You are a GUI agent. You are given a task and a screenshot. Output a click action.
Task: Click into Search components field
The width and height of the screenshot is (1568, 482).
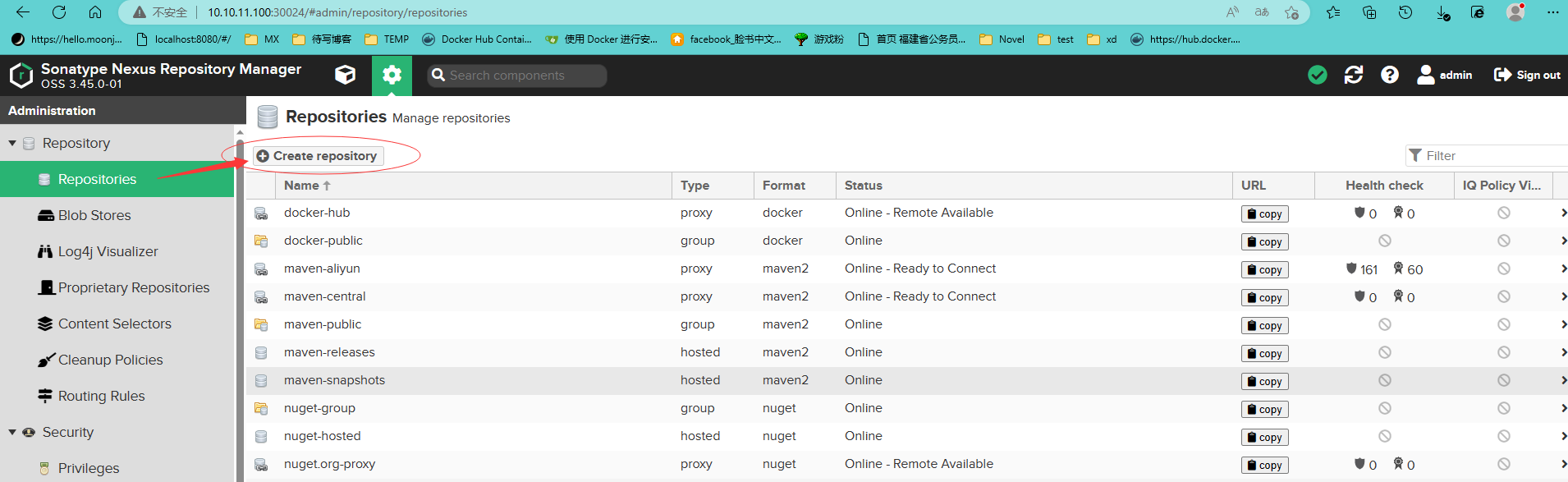point(517,76)
